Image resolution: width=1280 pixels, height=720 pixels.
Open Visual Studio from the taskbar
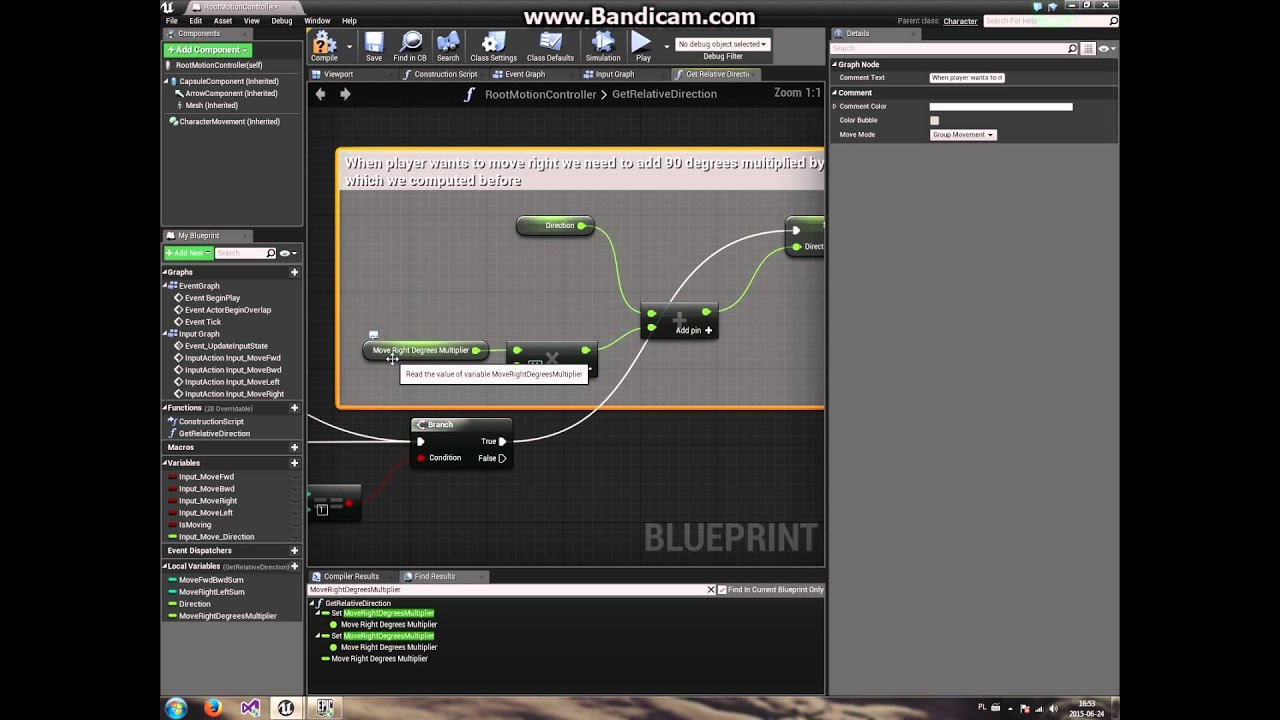pyautogui.click(x=250, y=708)
